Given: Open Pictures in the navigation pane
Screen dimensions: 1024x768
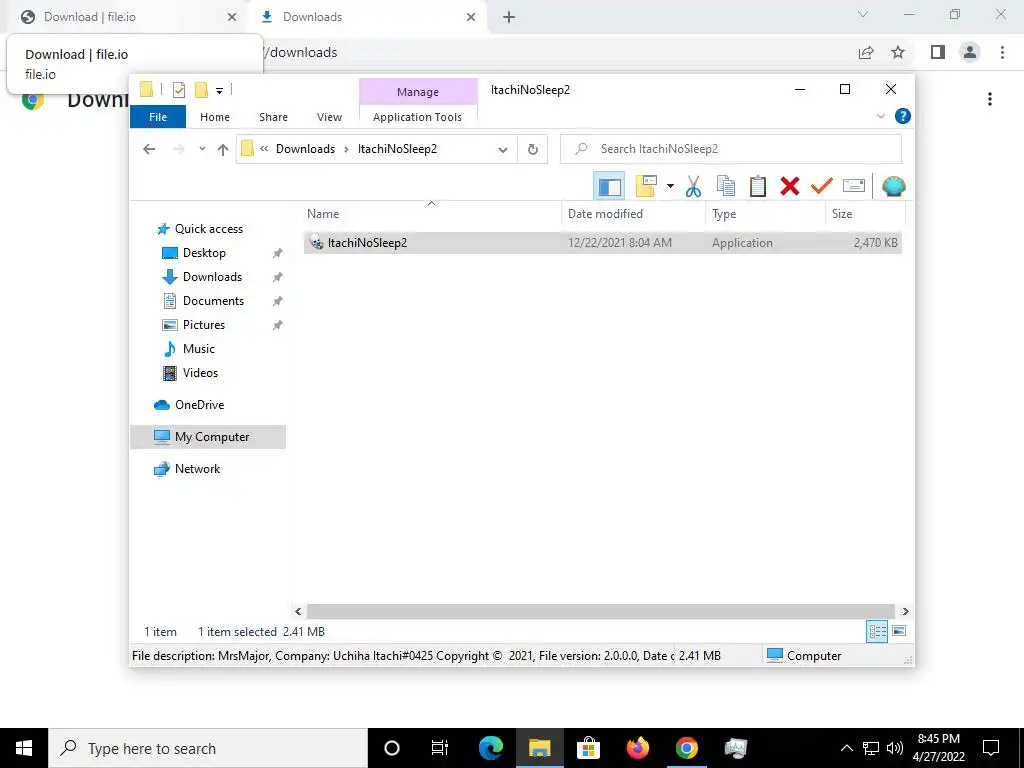Looking at the screenshot, I should (204, 325).
